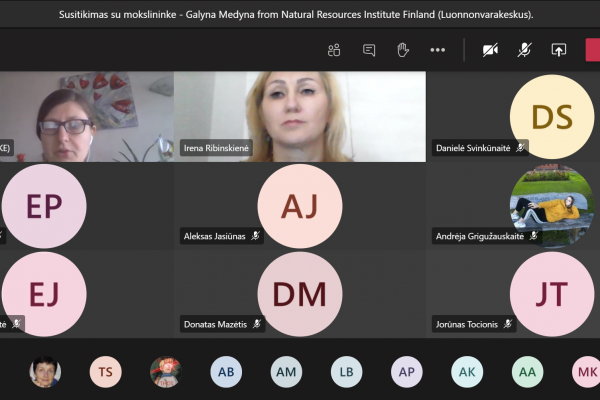The width and height of the screenshot is (600, 400).
Task: Click the EJ avatar circle
Action: point(44,294)
